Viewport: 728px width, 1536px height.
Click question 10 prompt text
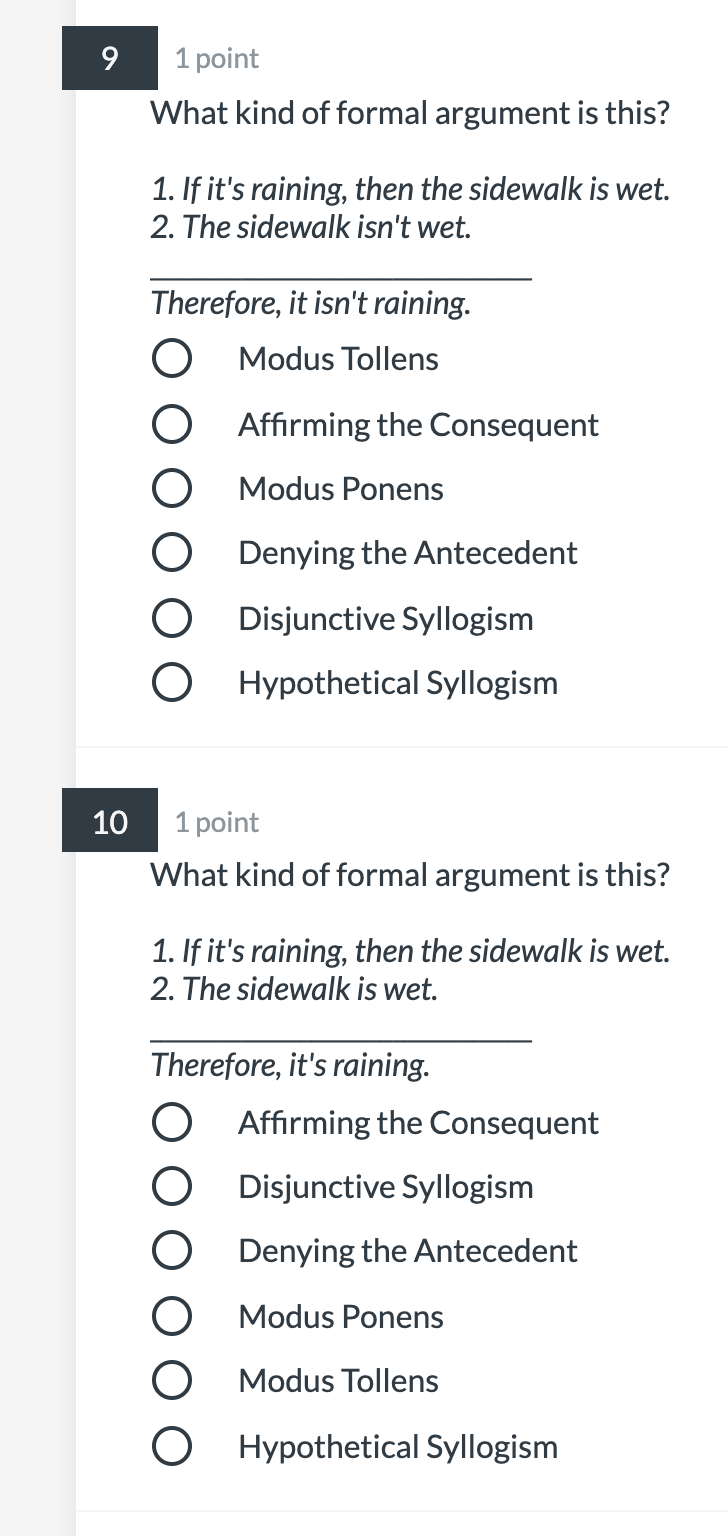(x=410, y=875)
